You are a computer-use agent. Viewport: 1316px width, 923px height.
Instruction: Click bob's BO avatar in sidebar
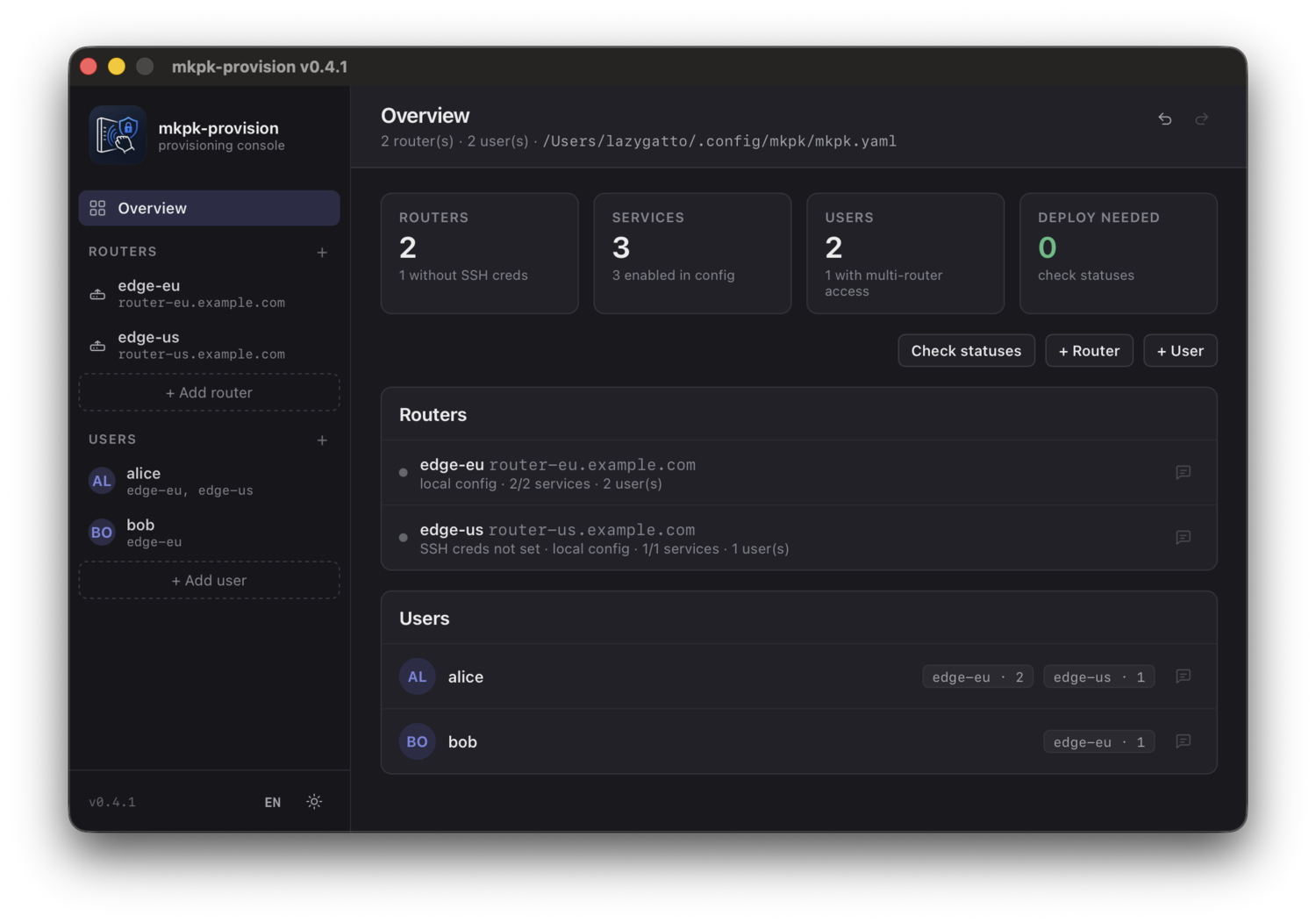[x=102, y=533]
